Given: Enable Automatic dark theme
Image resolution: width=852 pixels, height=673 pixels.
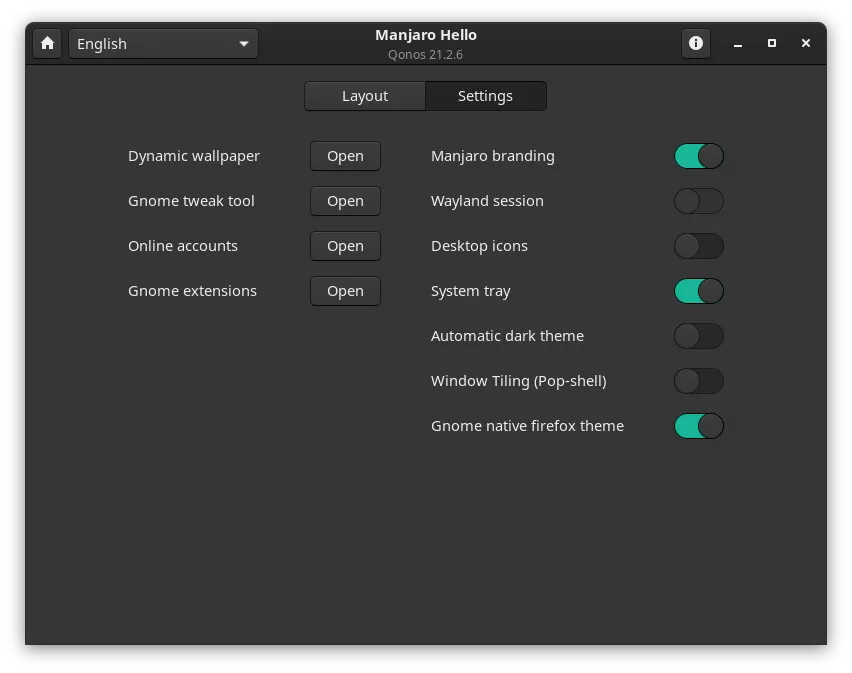Looking at the screenshot, I should point(698,336).
